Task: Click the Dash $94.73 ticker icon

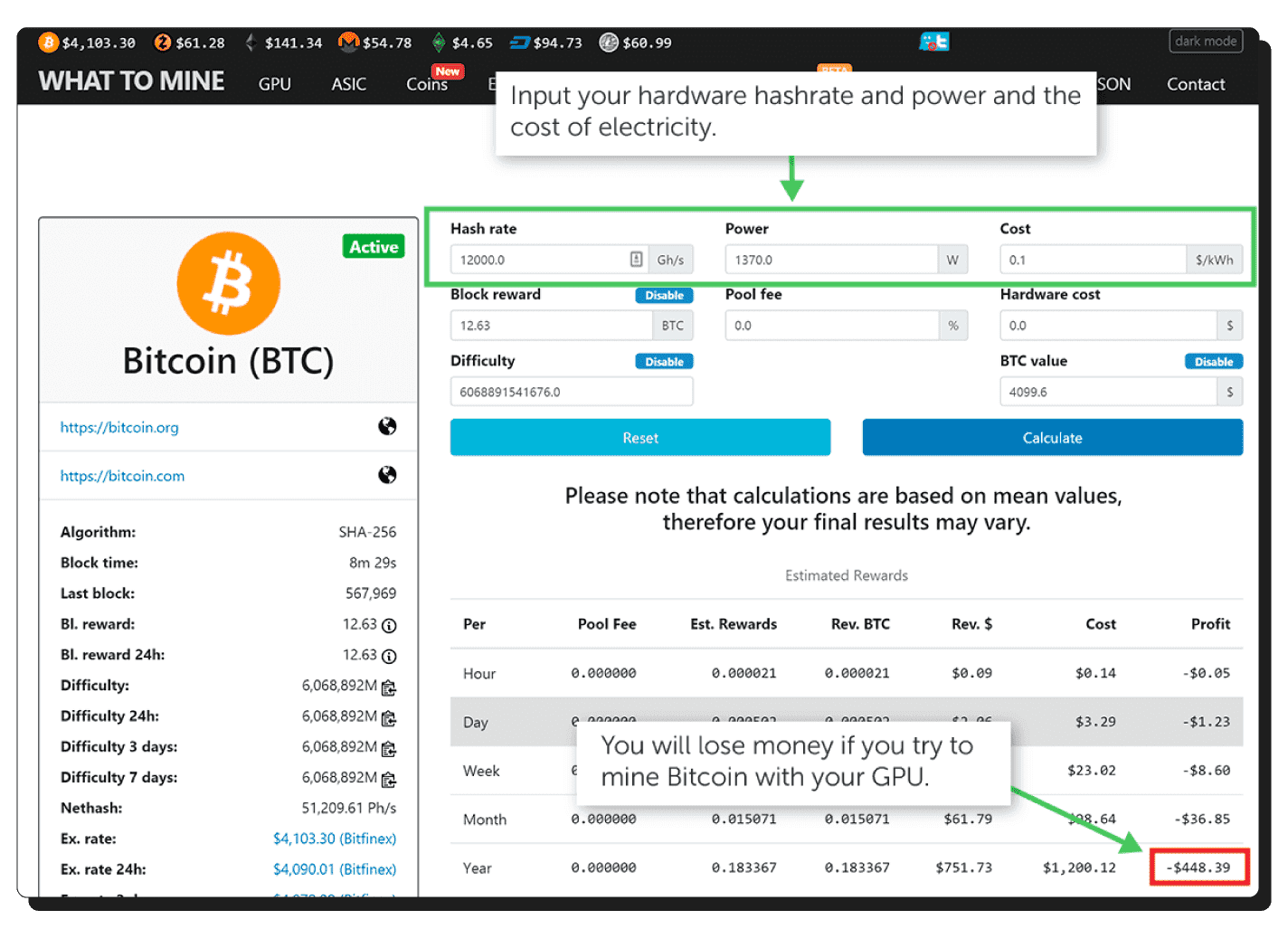Action: pyautogui.click(x=519, y=43)
